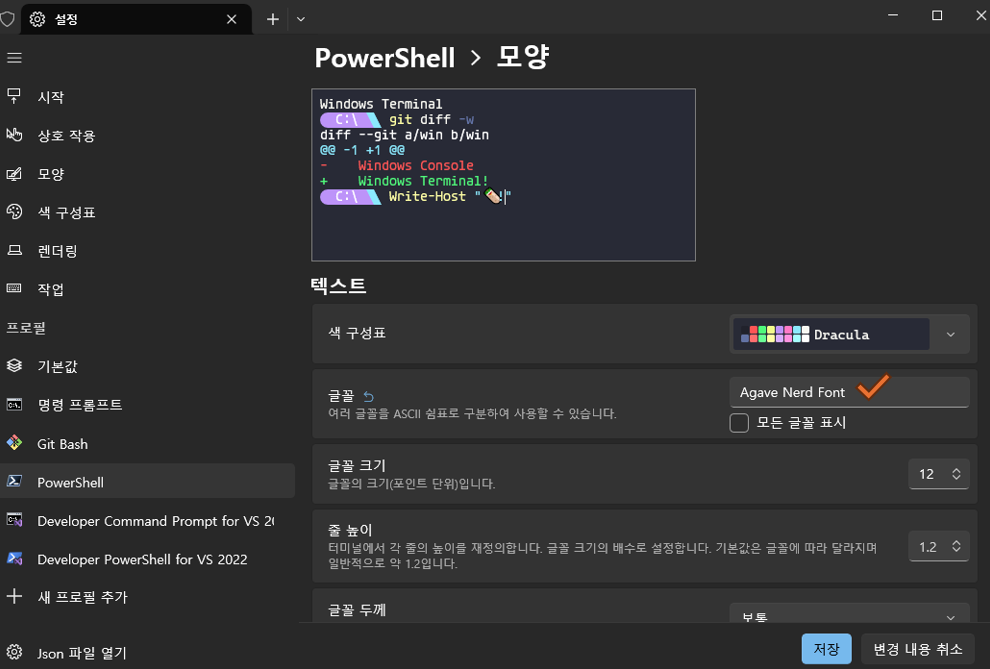Open the hamburger navigation menu
Viewport: 990px width, 669px height.
click(x=14, y=58)
